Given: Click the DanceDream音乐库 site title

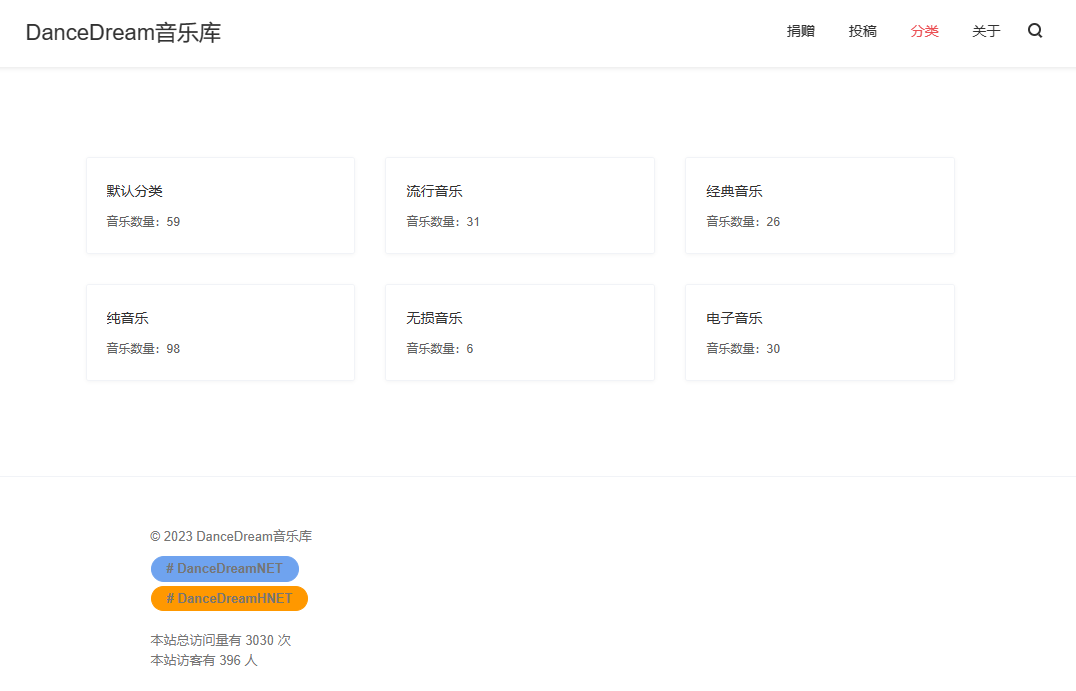Looking at the screenshot, I should pos(124,32).
